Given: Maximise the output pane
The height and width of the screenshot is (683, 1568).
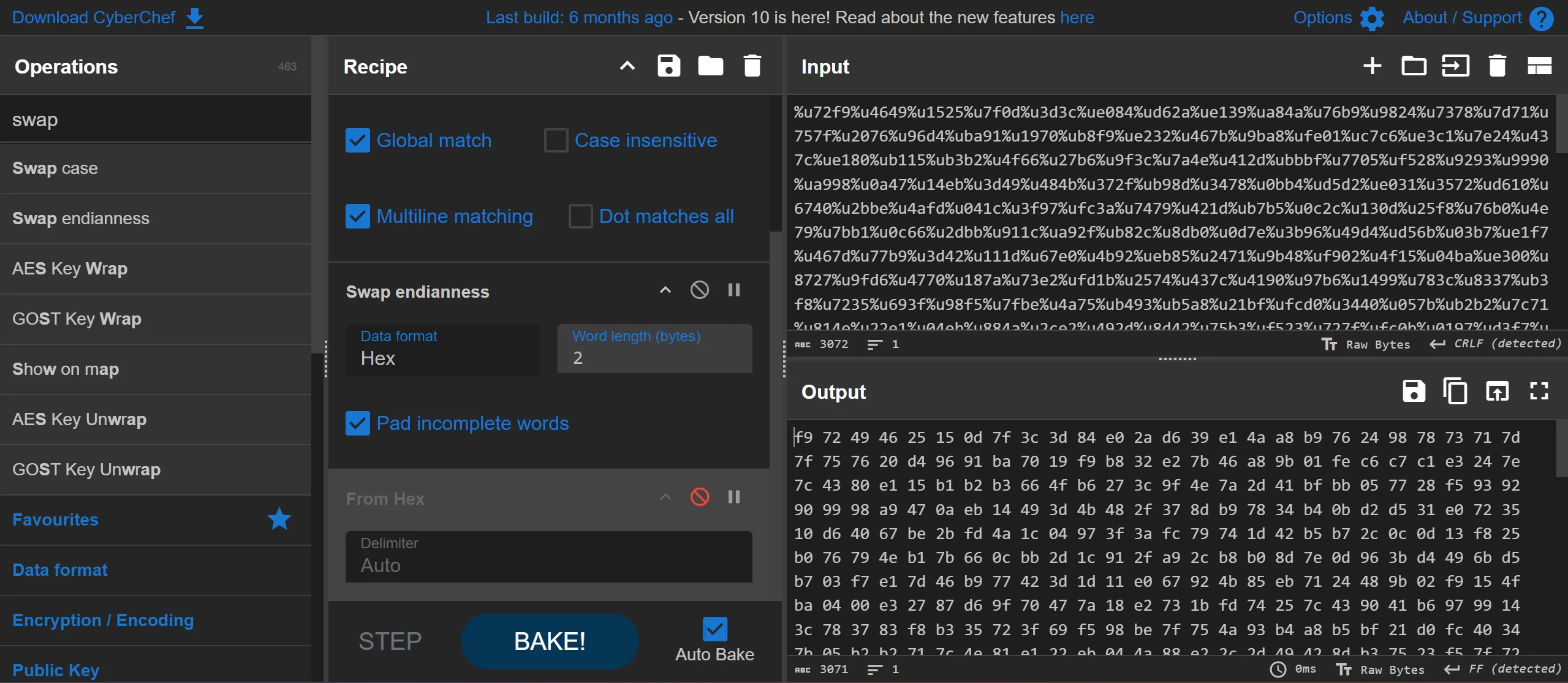Looking at the screenshot, I should click(x=1539, y=391).
